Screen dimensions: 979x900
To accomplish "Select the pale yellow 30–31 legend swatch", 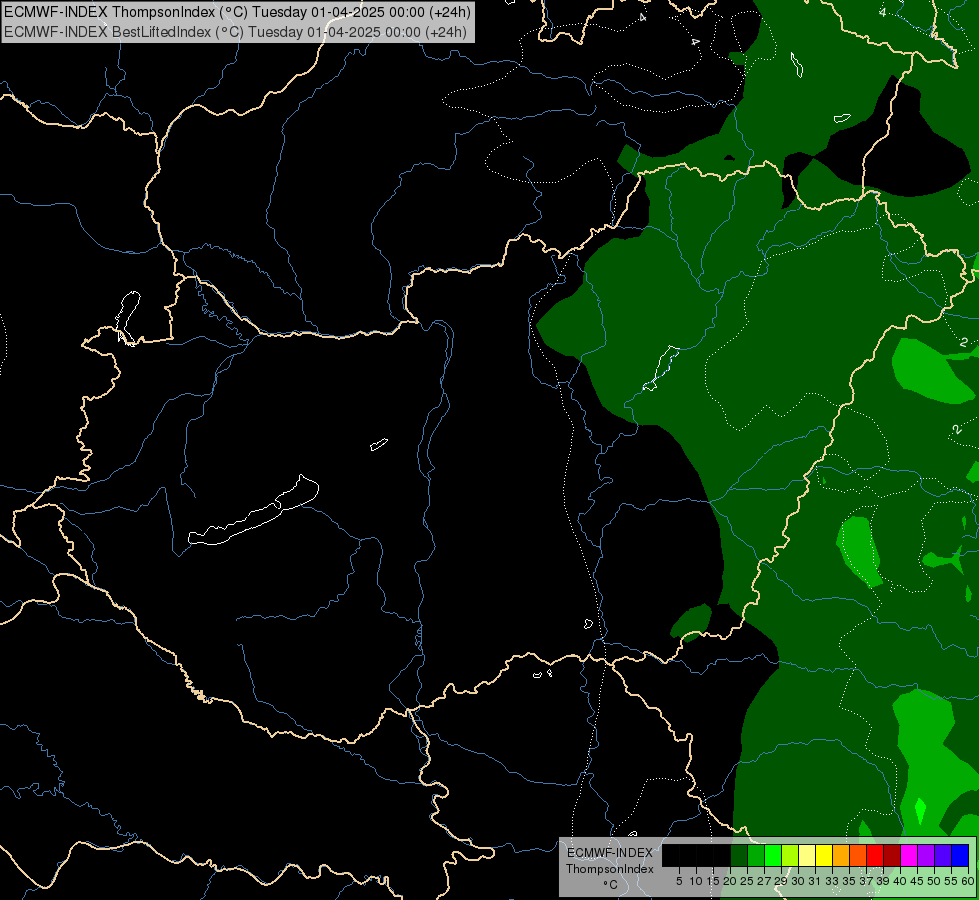I will click(x=807, y=855).
